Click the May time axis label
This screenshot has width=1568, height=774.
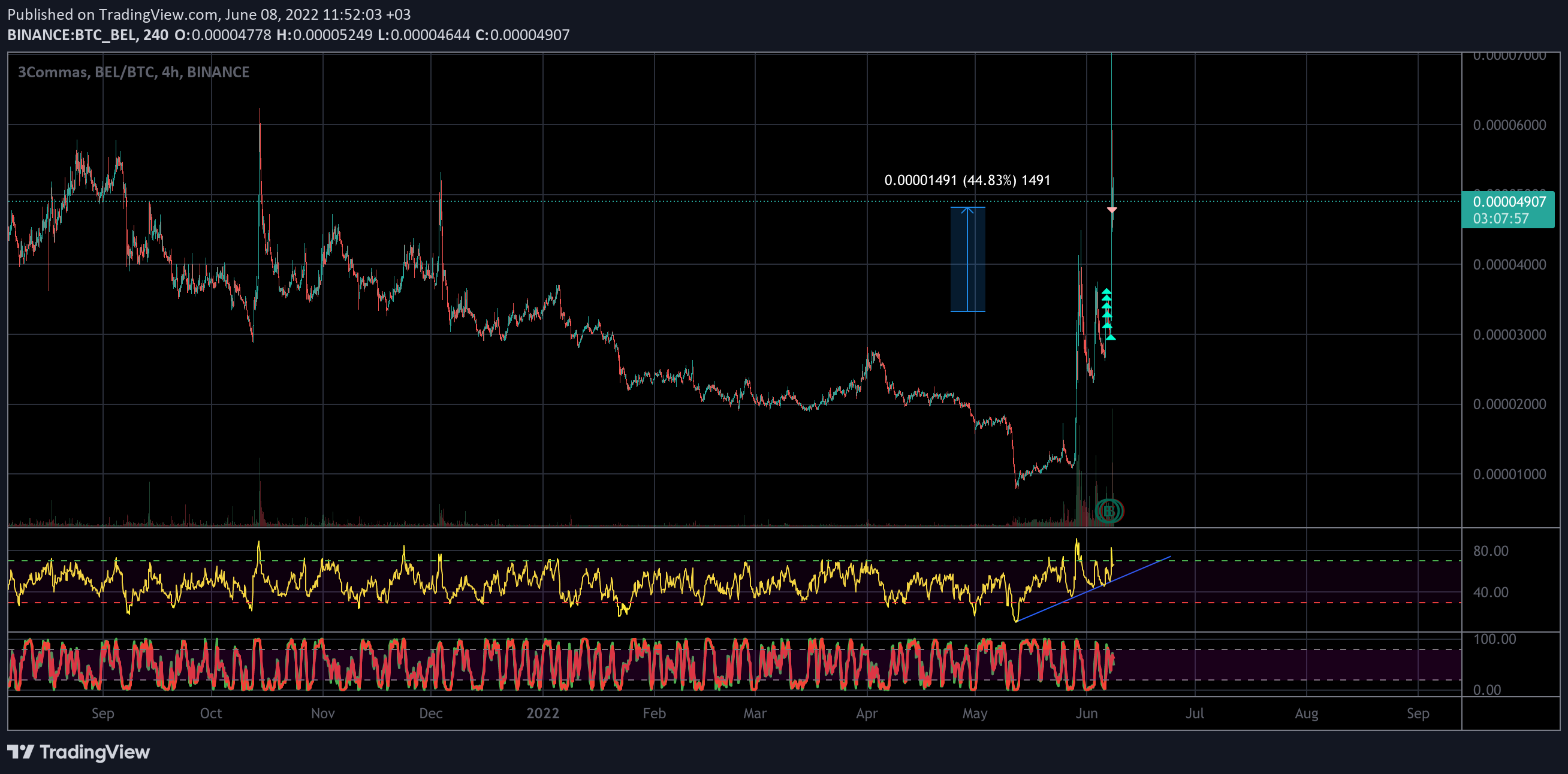[975, 713]
